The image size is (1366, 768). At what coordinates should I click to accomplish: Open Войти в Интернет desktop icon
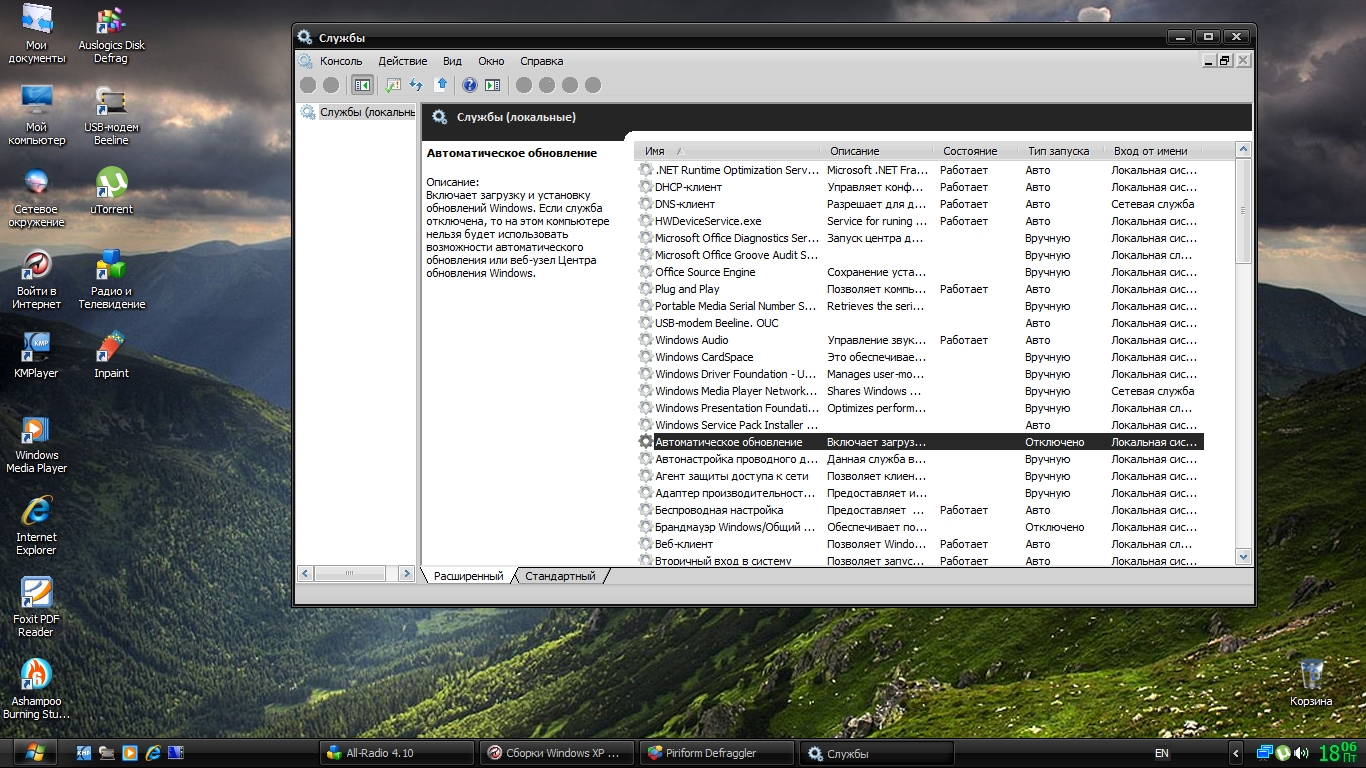37,280
